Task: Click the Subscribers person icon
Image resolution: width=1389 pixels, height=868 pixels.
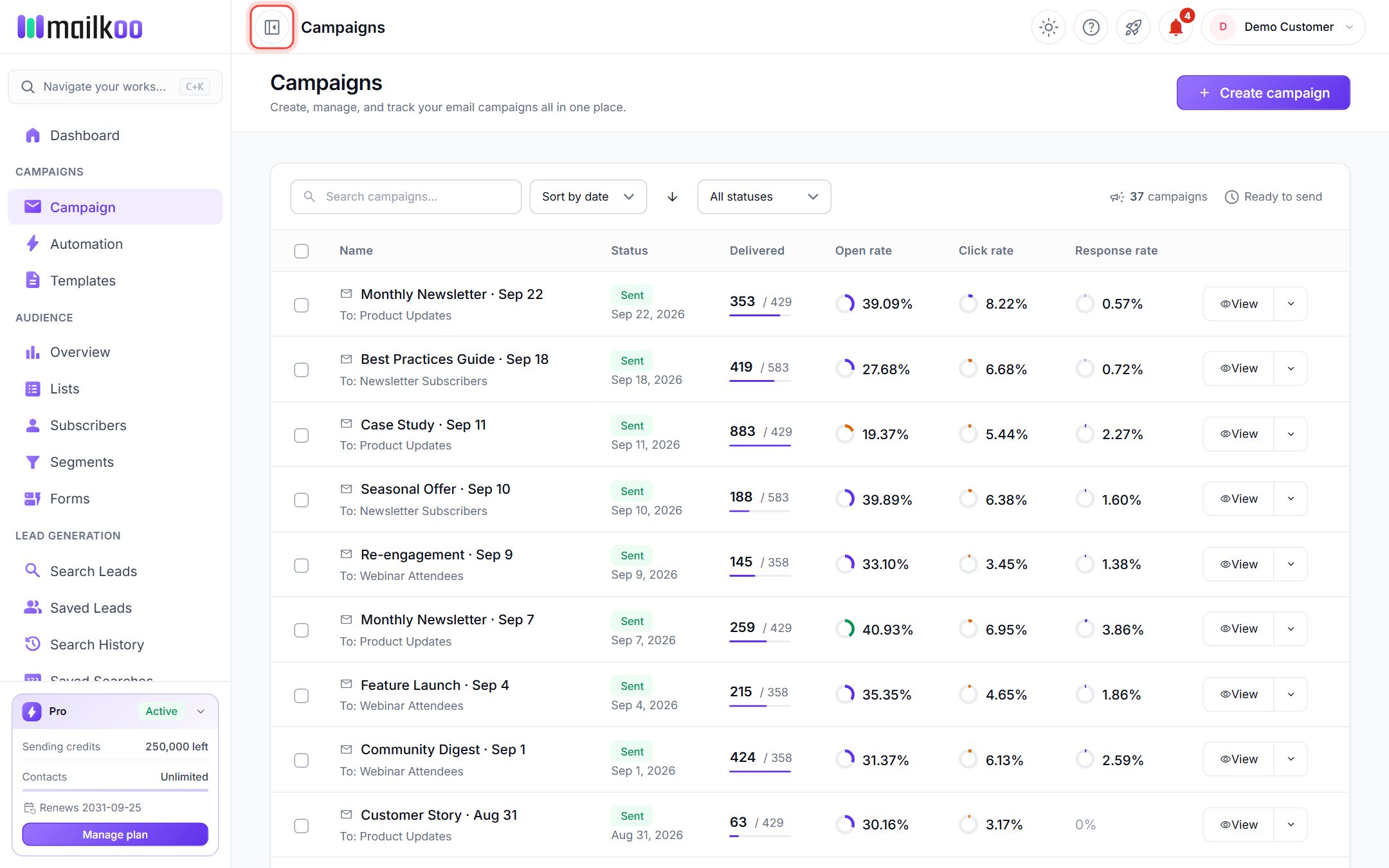Action: [x=32, y=425]
